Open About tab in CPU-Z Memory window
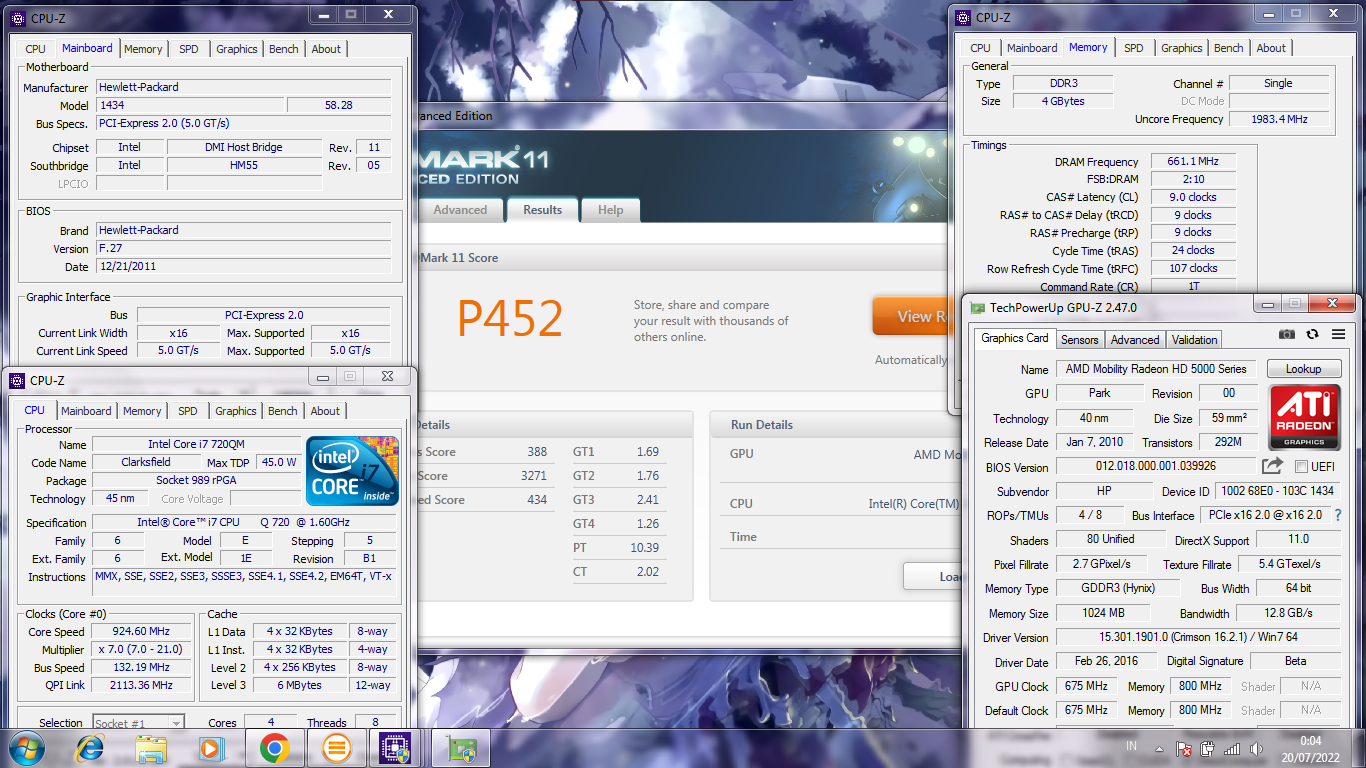This screenshot has width=1366, height=768. [x=1271, y=48]
